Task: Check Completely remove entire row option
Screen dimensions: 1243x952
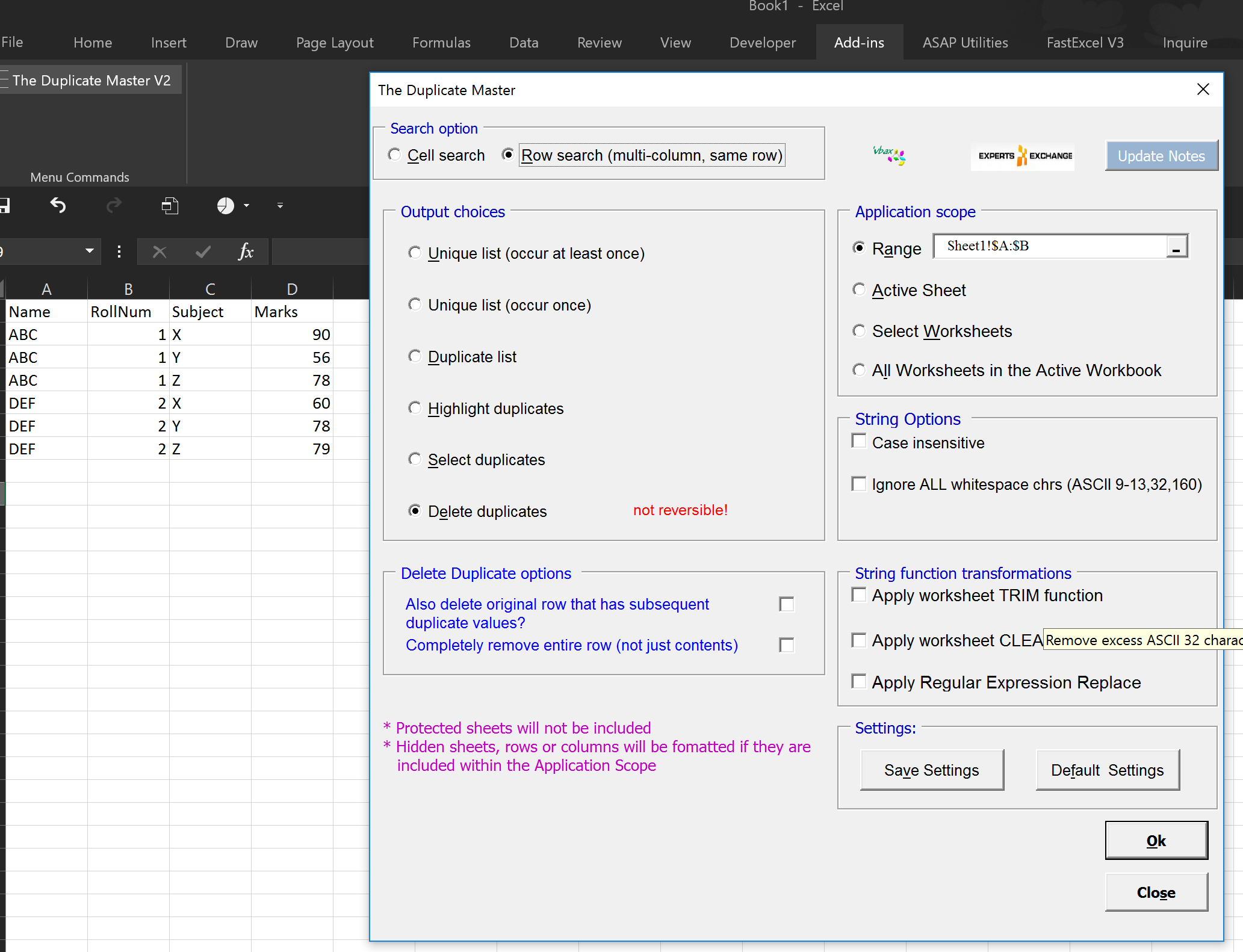Action: click(786, 645)
